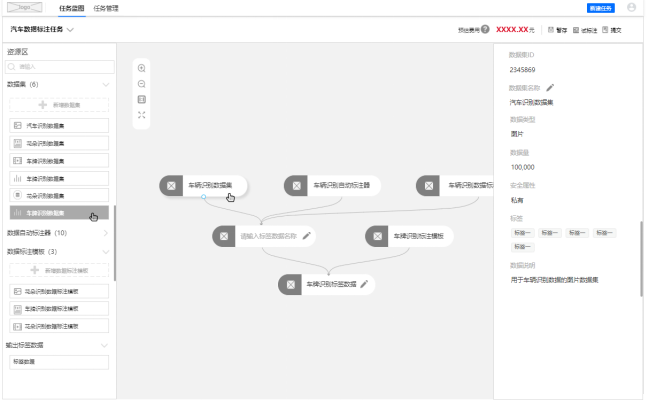The height and width of the screenshot is (403, 650).
Task: Click the blue 新建任务 button
Action: click(x=601, y=7)
